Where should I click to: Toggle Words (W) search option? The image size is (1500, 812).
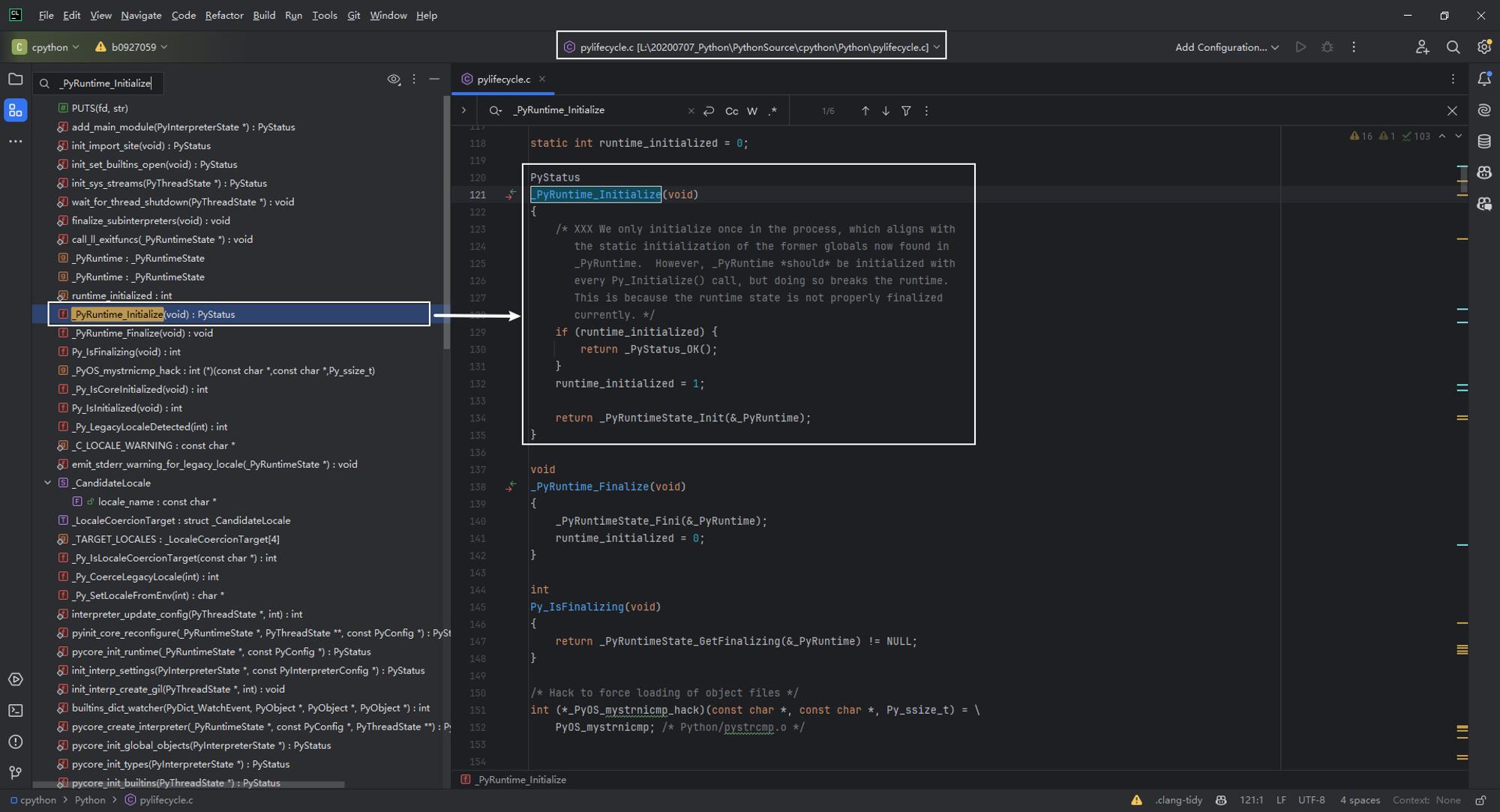click(751, 111)
